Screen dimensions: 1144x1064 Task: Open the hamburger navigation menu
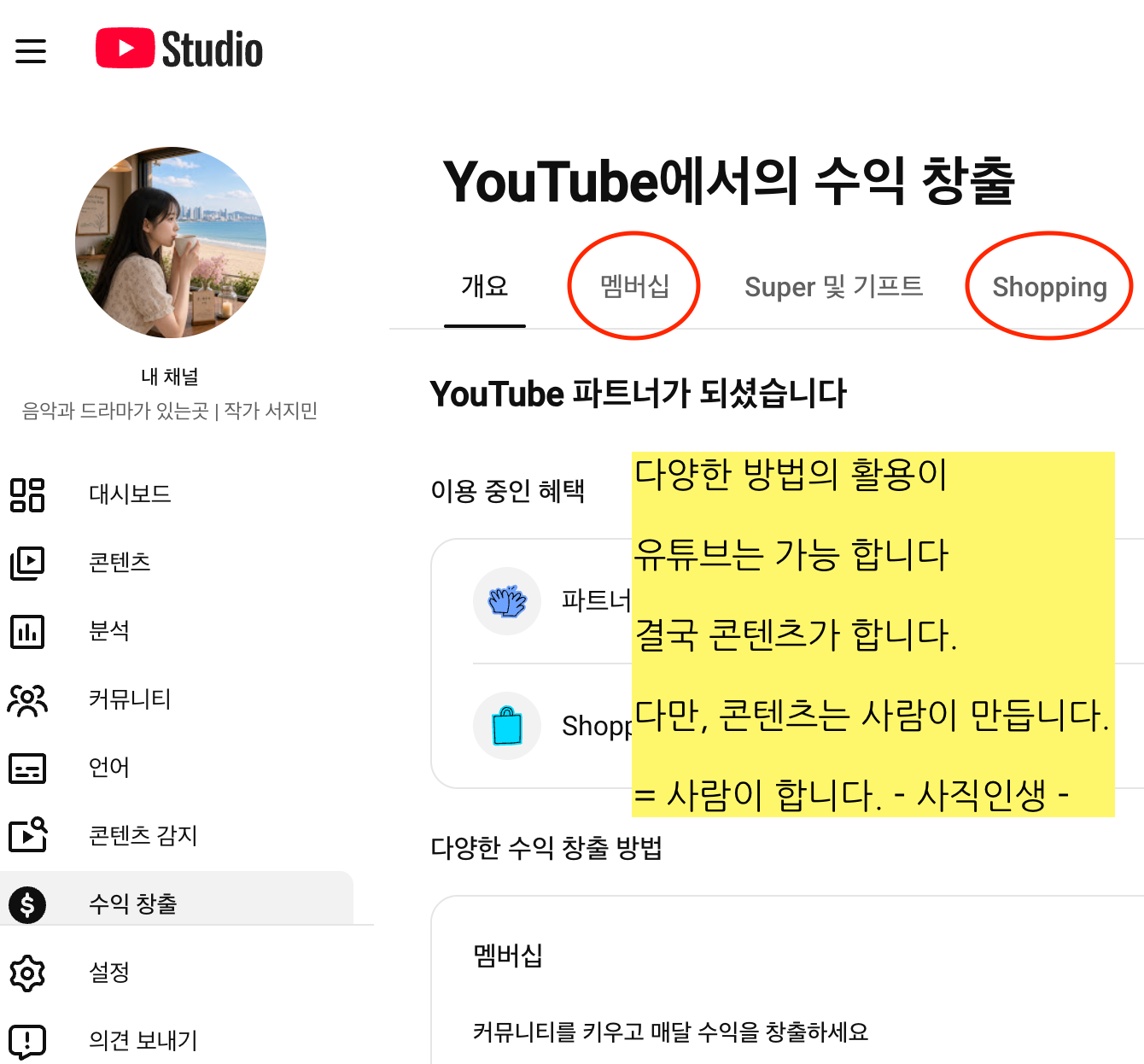(31, 51)
